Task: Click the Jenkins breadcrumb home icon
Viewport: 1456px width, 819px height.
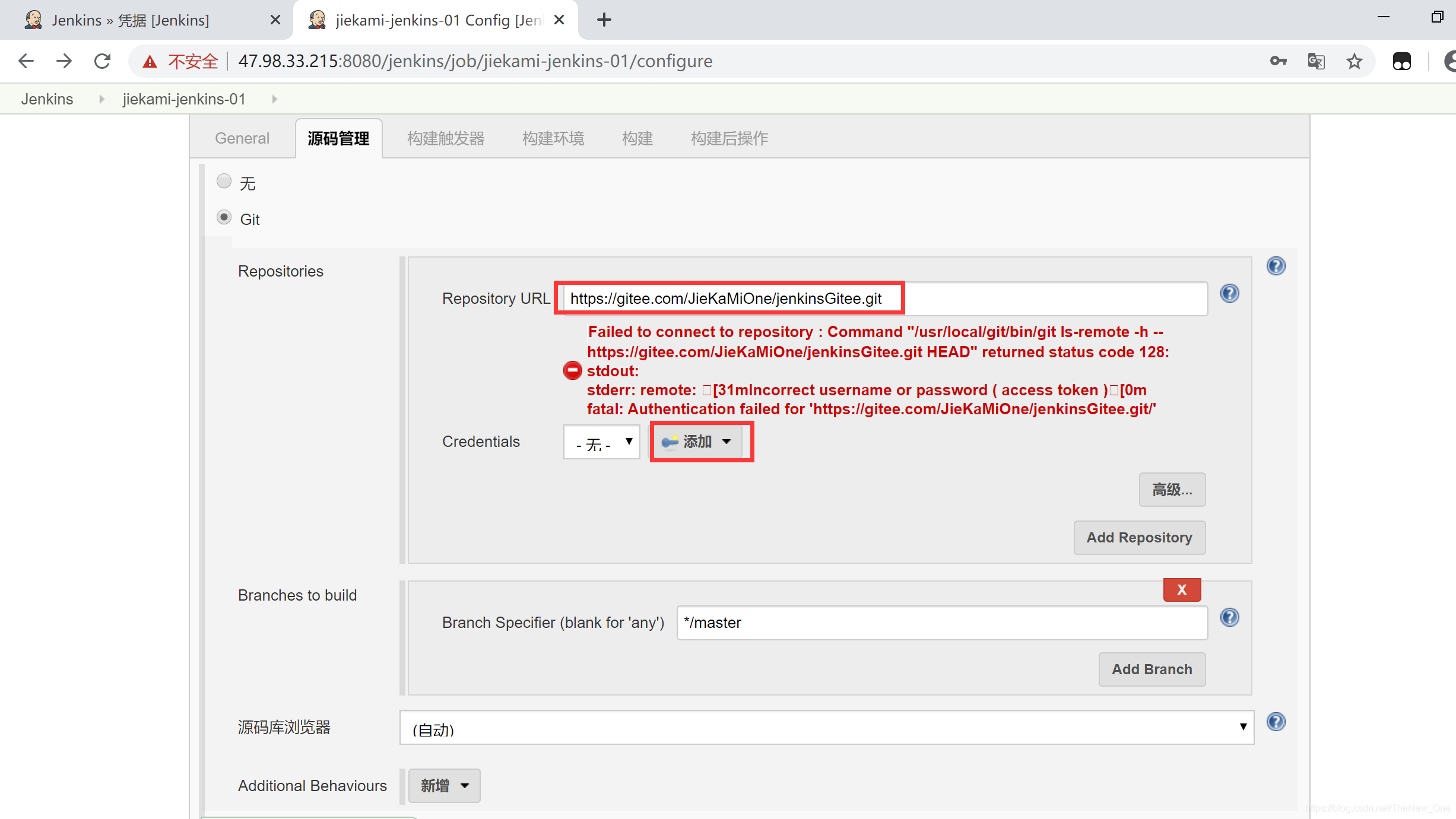Action: [47, 98]
